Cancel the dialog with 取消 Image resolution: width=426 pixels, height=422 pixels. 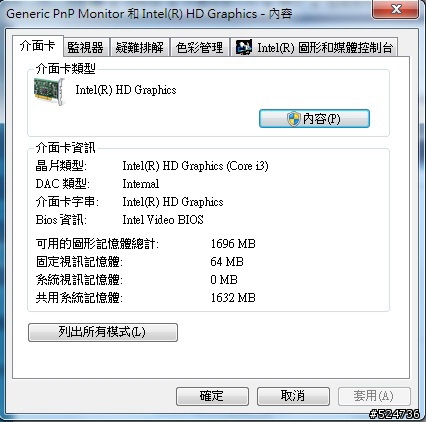[x=293, y=396]
